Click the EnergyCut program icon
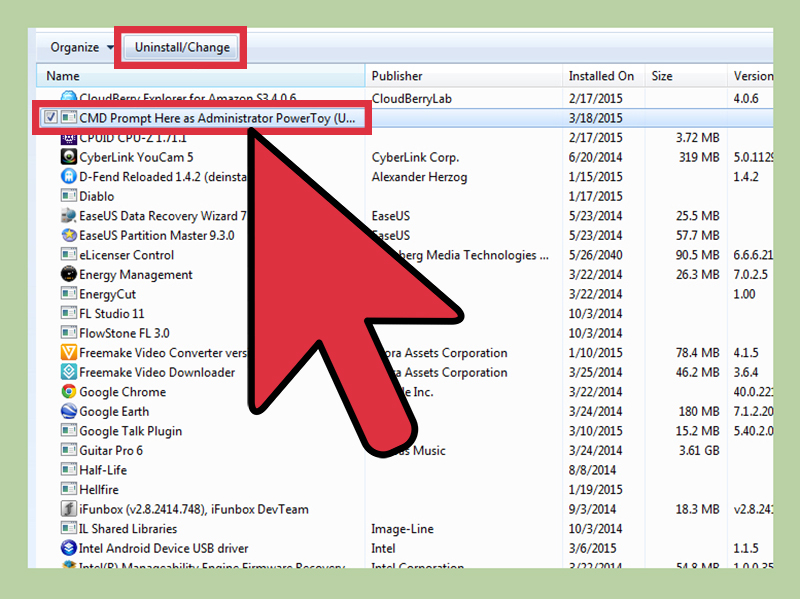This screenshot has width=800, height=599. 68,294
